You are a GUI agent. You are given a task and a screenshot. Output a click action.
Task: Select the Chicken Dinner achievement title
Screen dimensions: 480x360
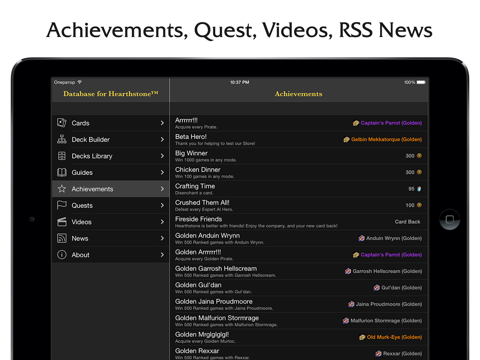(198, 169)
